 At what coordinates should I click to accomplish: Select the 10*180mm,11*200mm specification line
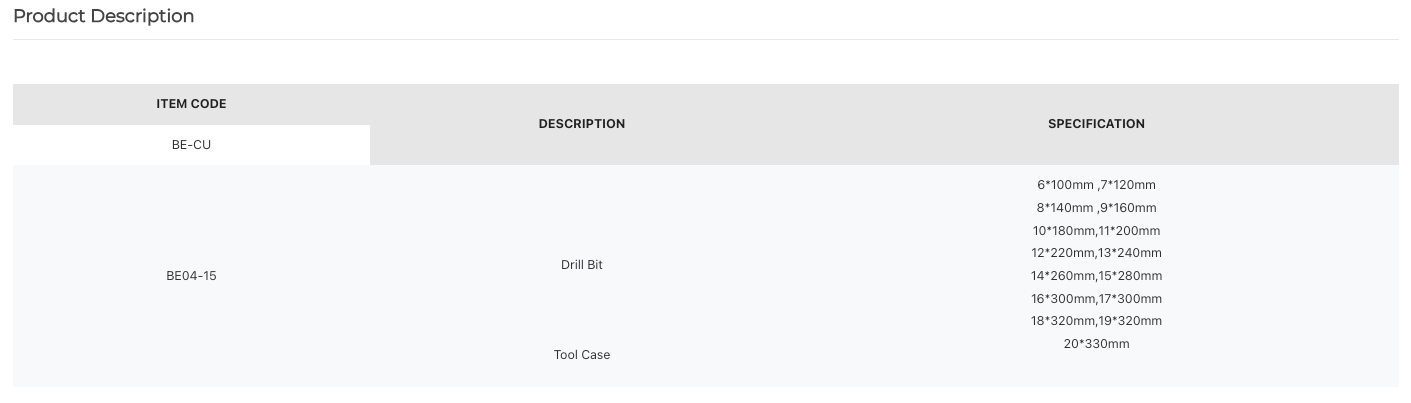[1096, 231]
